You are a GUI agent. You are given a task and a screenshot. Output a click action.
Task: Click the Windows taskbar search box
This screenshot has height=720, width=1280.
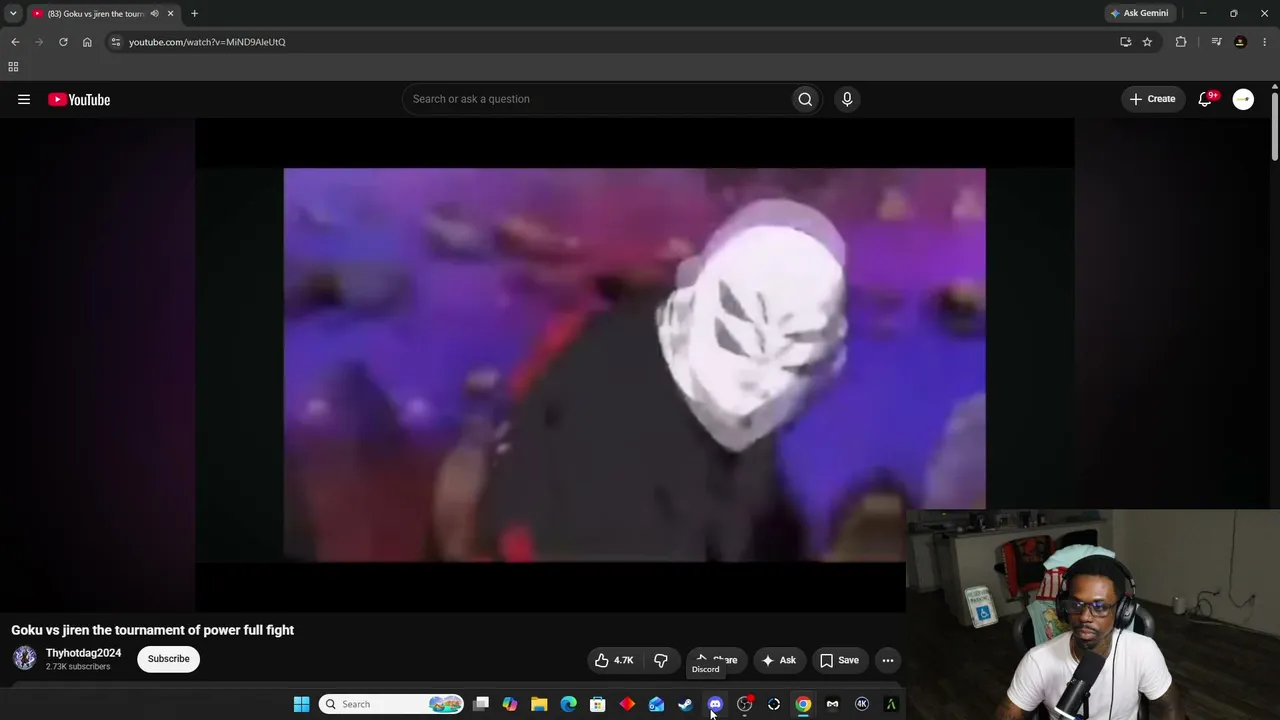tap(392, 704)
